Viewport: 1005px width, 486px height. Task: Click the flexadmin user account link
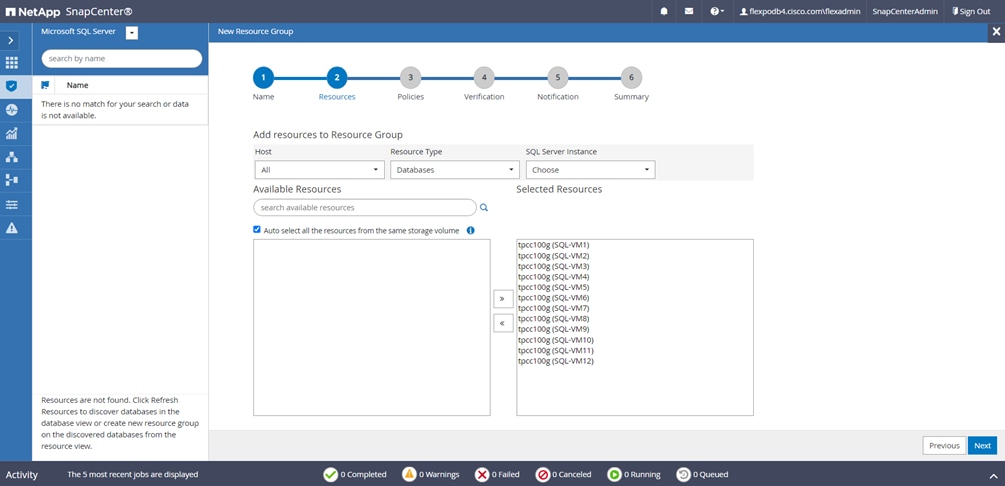[799, 11]
